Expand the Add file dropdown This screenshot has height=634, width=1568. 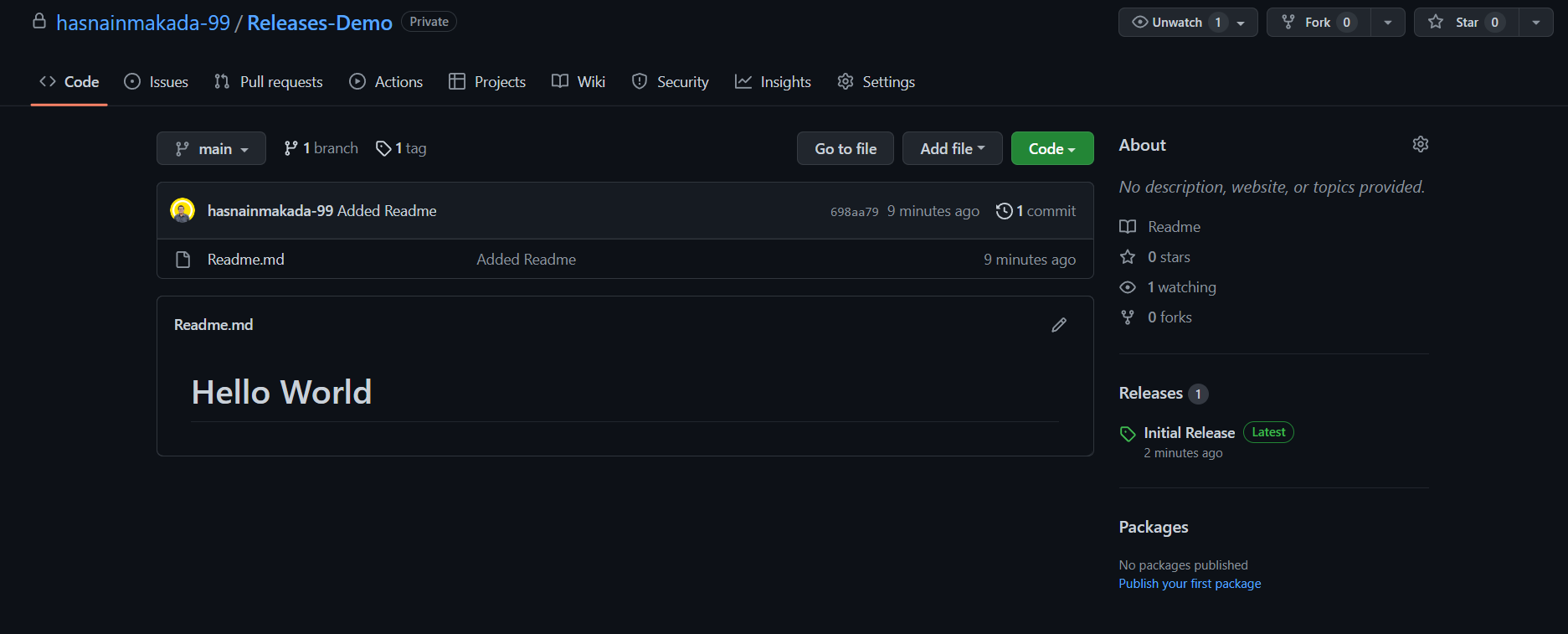coord(952,148)
